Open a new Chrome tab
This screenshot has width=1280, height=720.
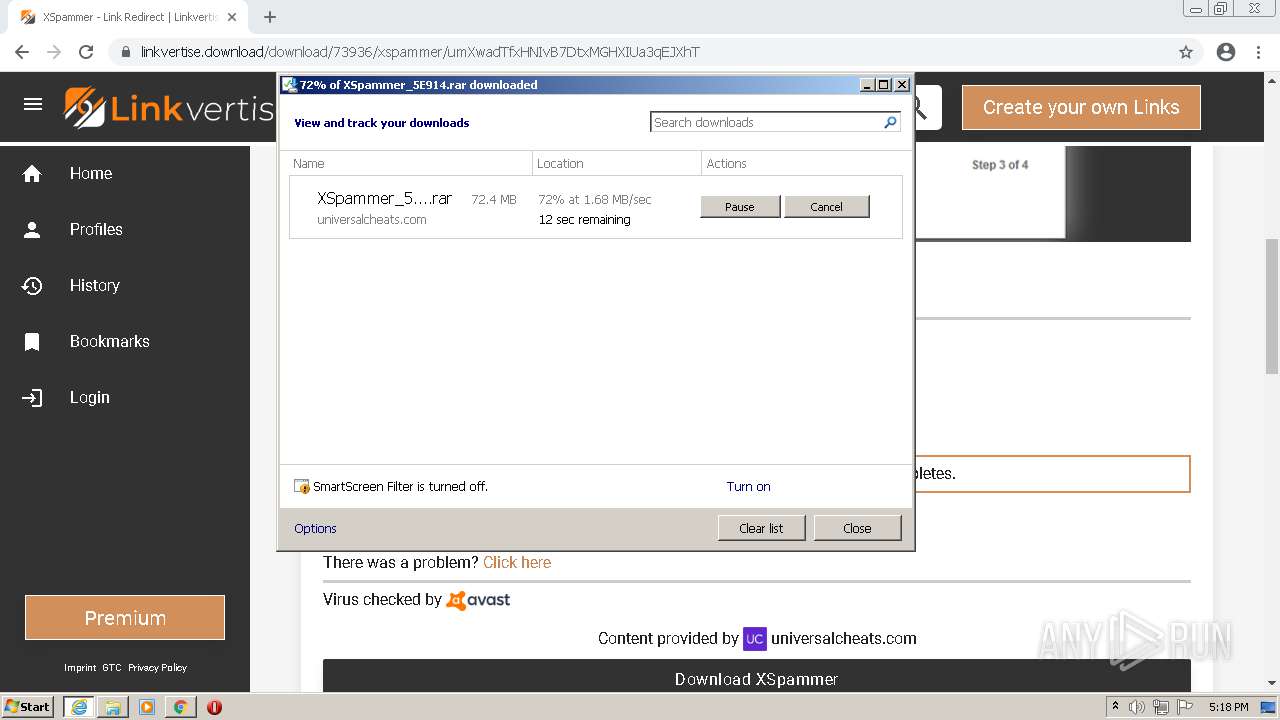pyautogui.click(x=270, y=17)
